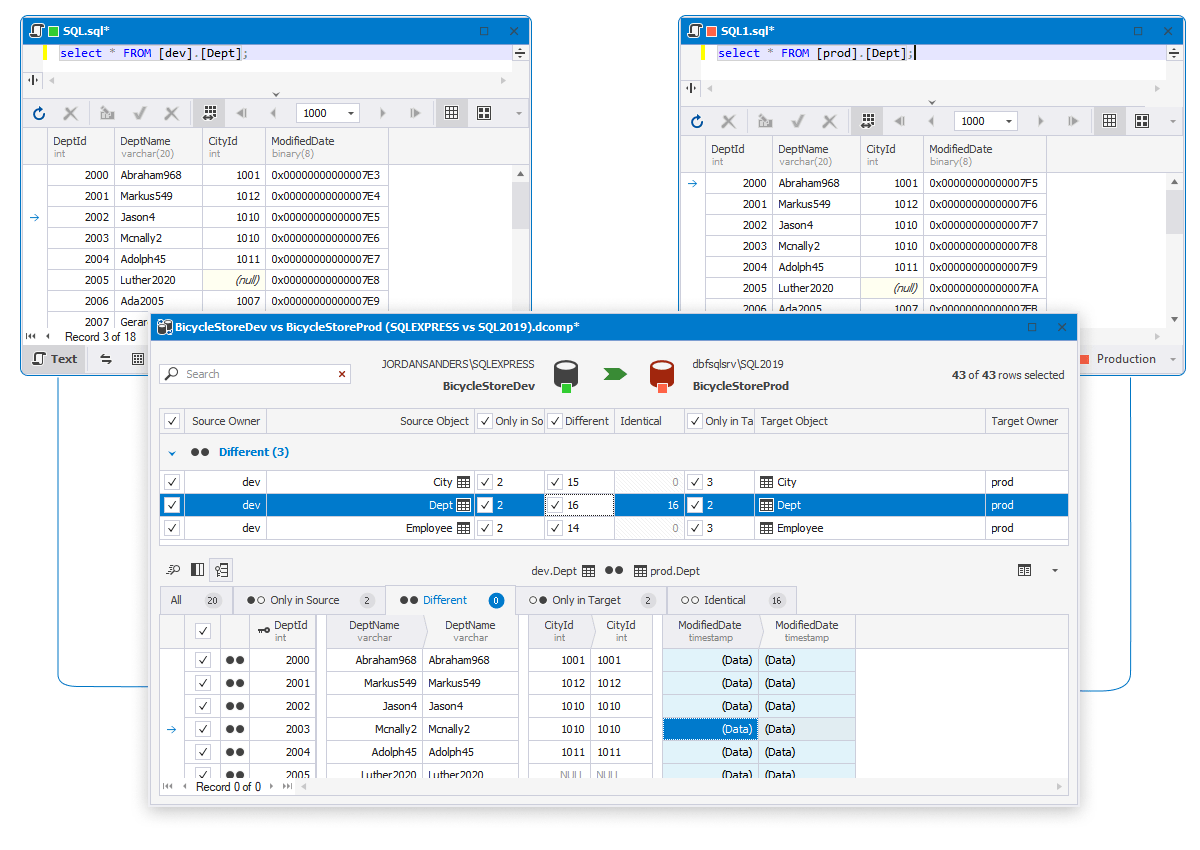Screen dimensions: 1200x850
Task: Toggle the hierarchical view icon in comparison toolbar
Action: 221,570
